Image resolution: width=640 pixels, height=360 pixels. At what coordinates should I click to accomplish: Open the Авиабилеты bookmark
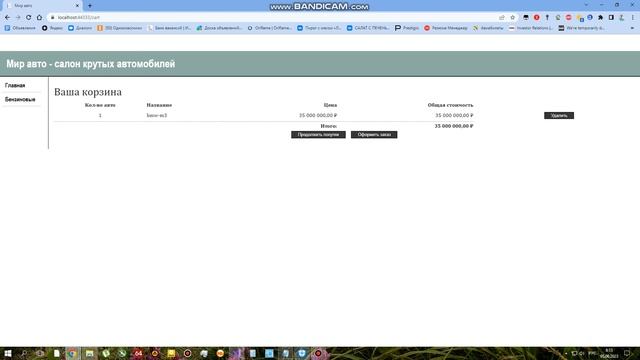click(488, 28)
